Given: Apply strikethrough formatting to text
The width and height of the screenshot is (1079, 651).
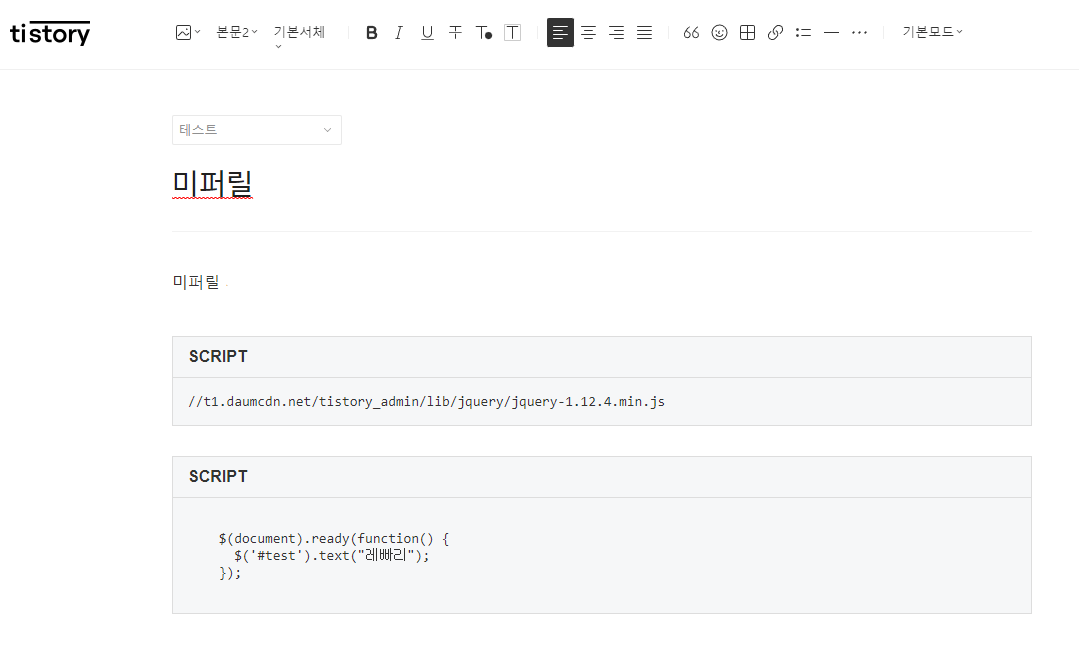Looking at the screenshot, I should point(455,32).
